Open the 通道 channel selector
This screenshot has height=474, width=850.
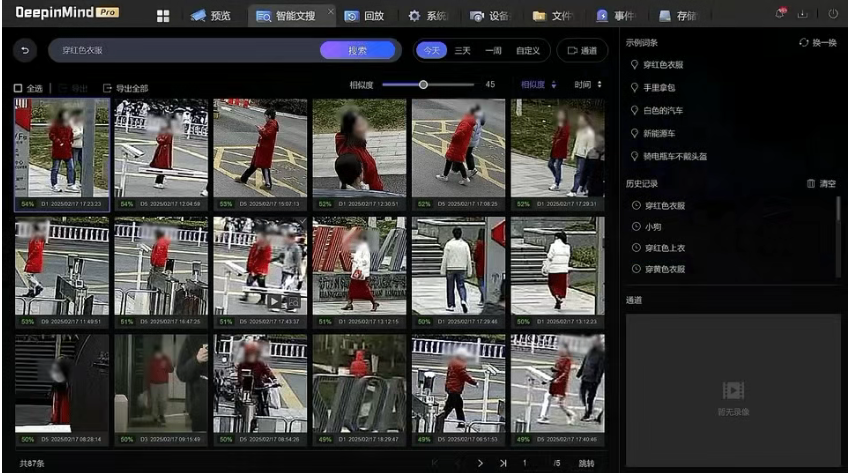[581, 50]
